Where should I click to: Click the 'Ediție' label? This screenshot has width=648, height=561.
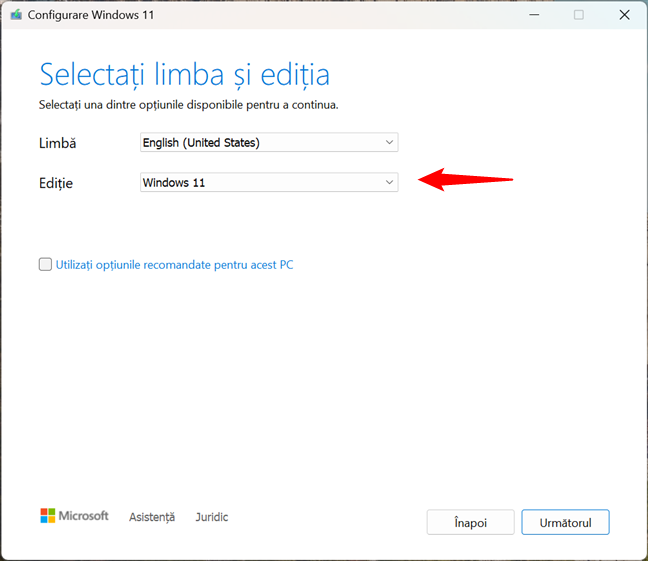(56, 183)
